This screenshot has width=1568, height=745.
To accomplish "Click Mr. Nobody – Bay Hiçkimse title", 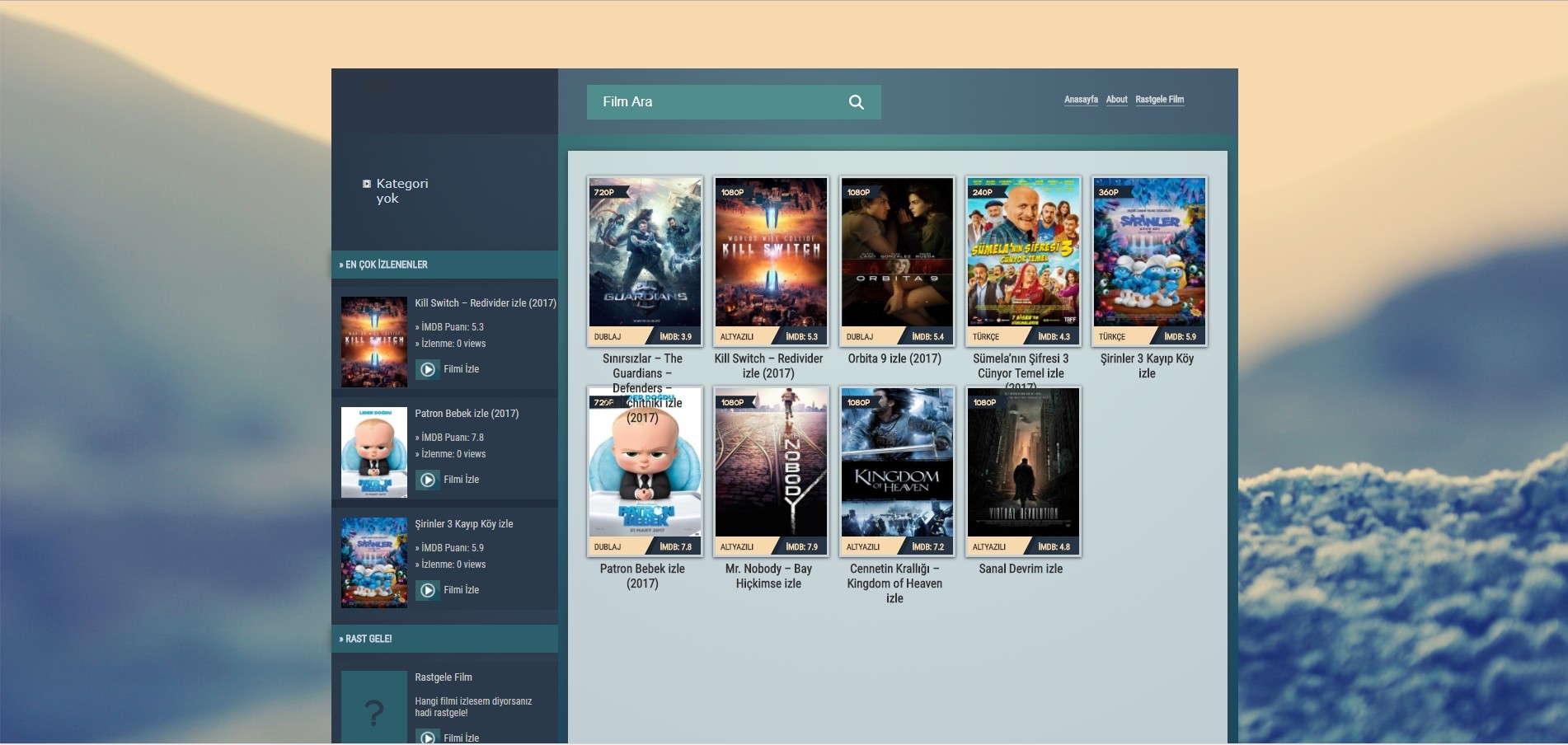I will 768,576.
